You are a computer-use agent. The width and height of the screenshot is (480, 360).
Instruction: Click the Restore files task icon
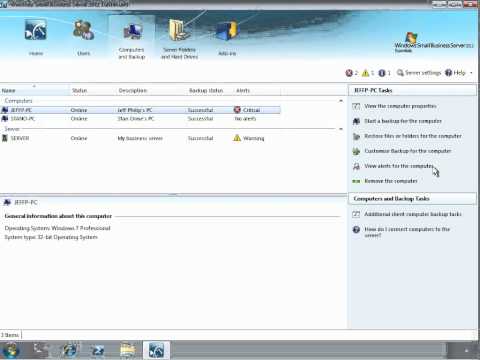[x=356, y=136]
